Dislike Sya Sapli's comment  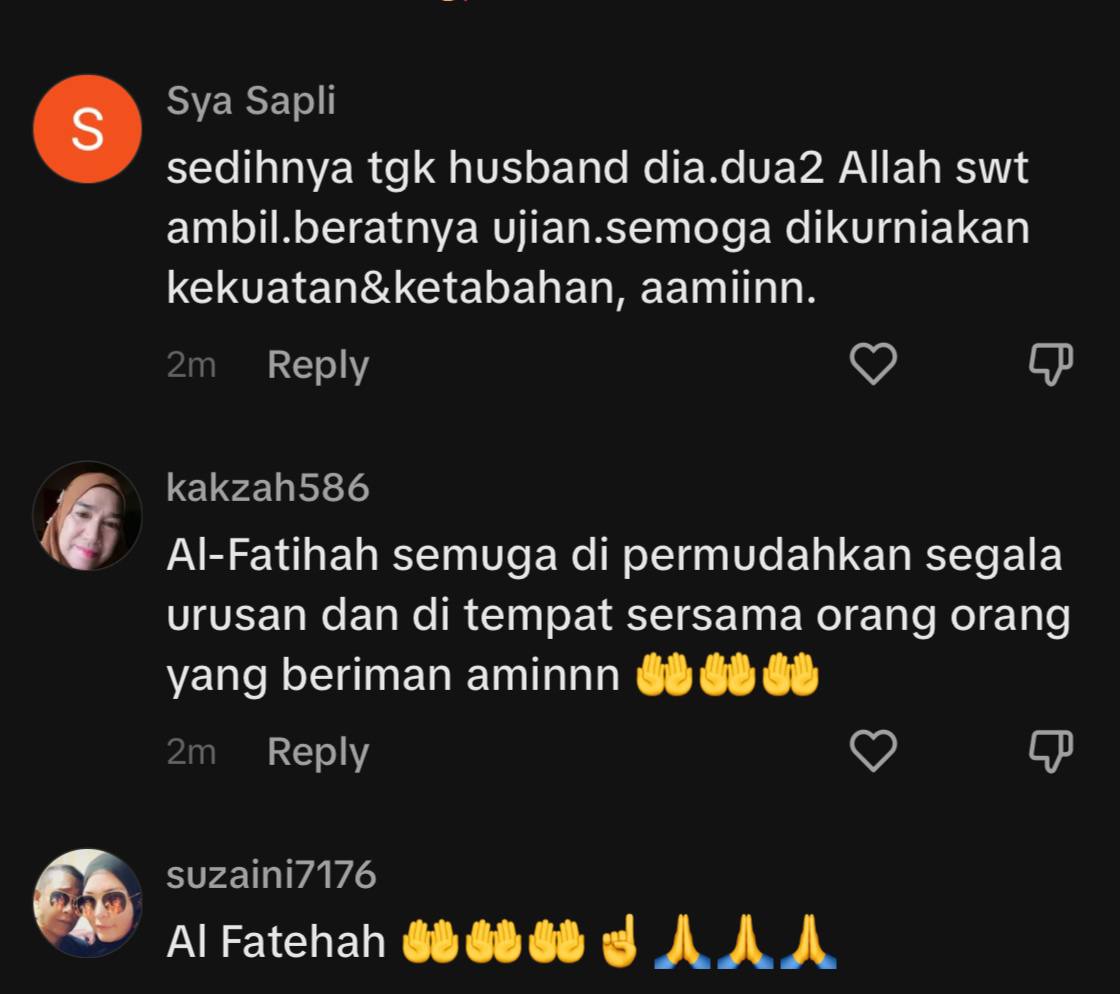point(1051,363)
